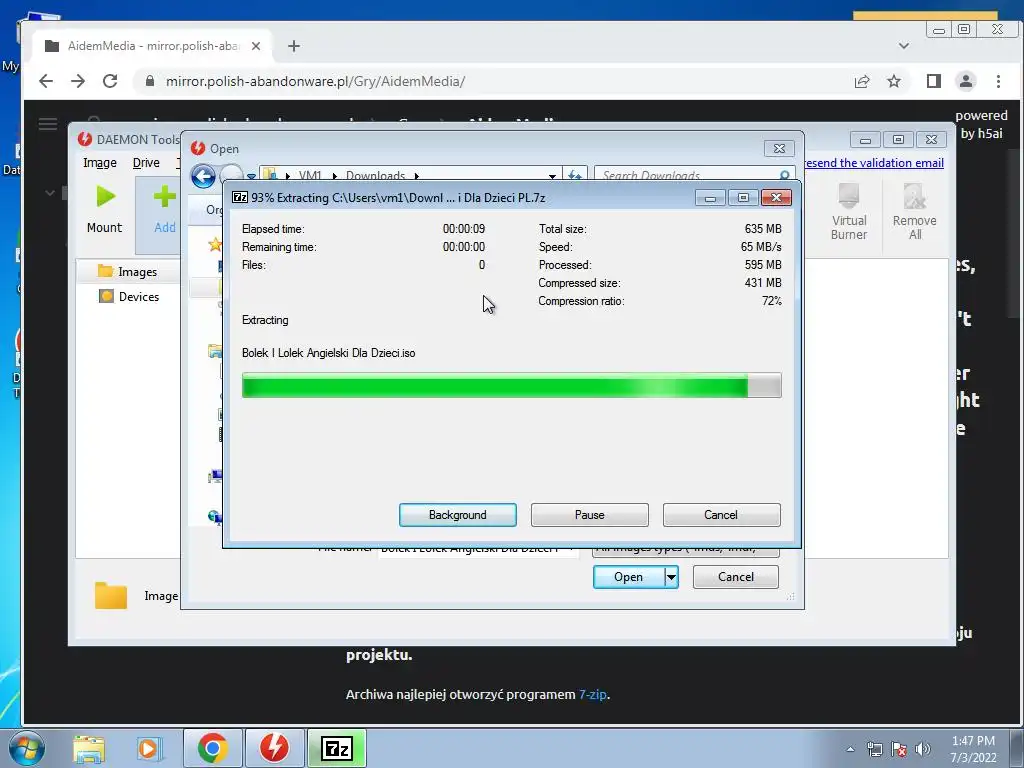Image resolution: width=1024 pixels, height=768 pixels.
Task: Click the volume speaker tray icon
Action: (x=923, y=749)
